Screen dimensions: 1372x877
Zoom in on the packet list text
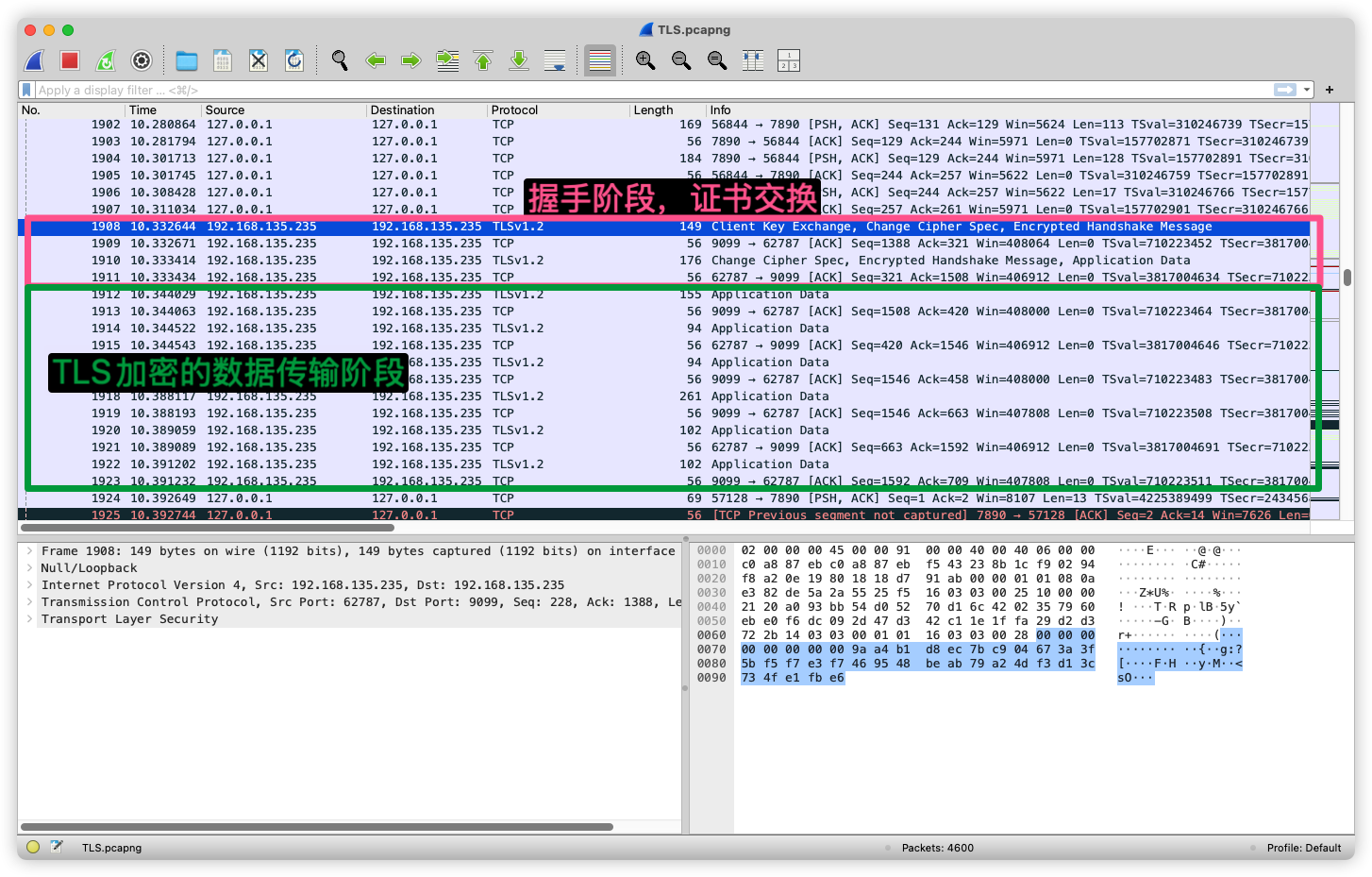pos(645,61)
